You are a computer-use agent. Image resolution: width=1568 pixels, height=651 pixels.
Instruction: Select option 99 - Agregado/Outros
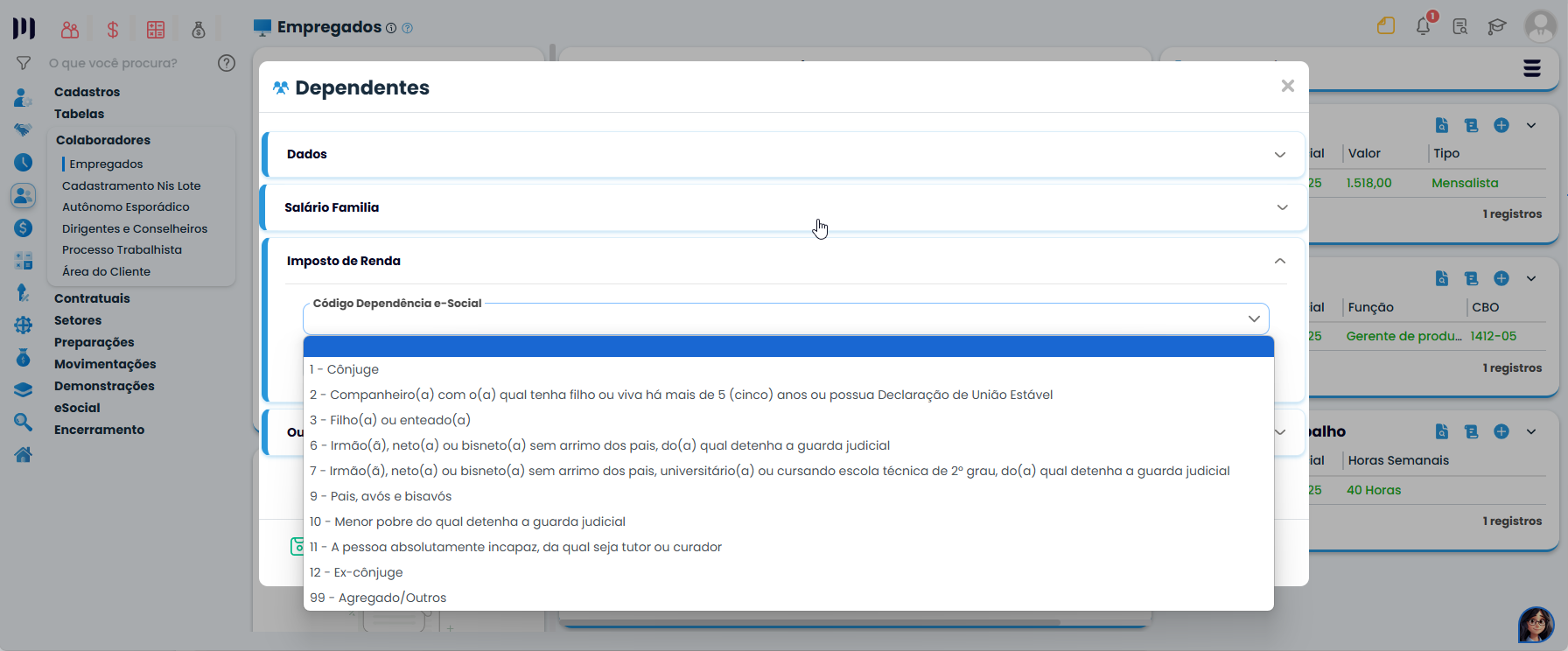pos(788,598)
